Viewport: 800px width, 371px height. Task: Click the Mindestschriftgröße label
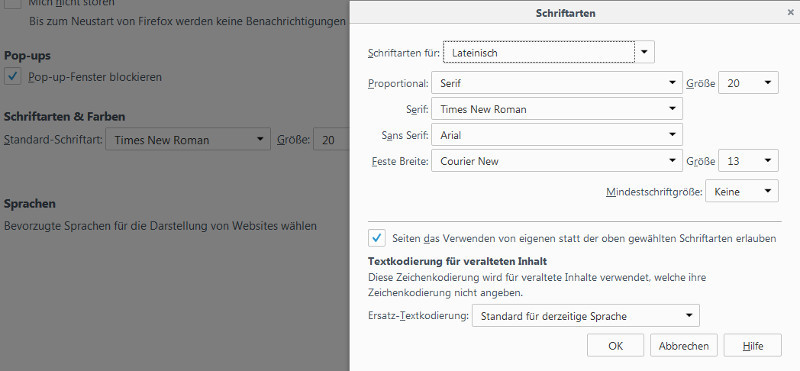coord(654,192)
